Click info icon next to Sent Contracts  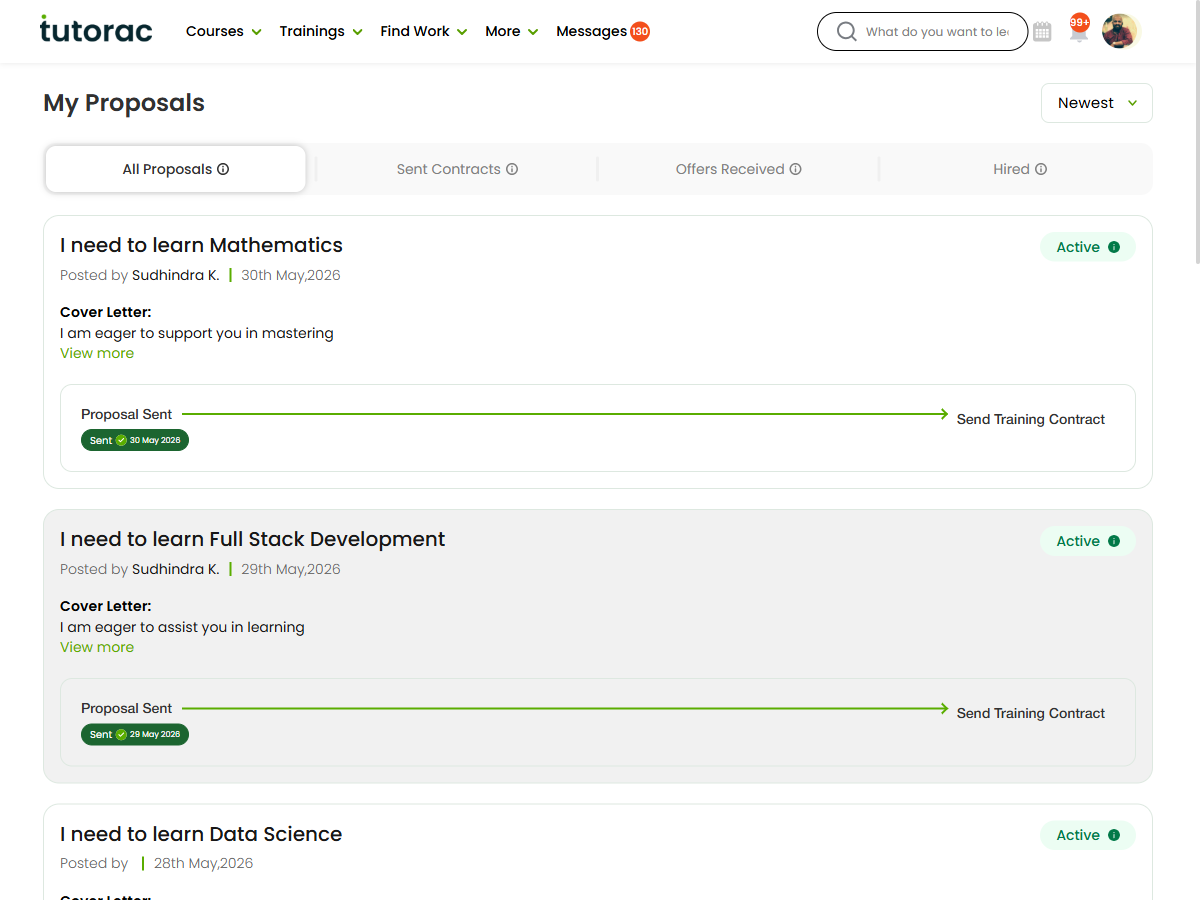click(512, 169)
